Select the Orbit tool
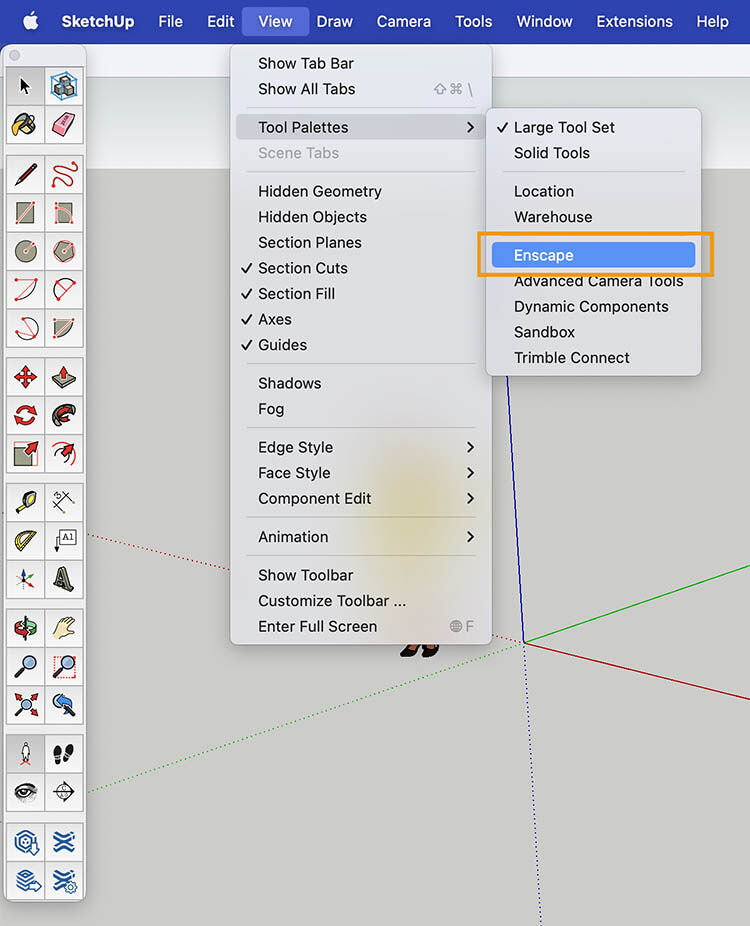Viewport: 750px width, 926px height. 25,628
